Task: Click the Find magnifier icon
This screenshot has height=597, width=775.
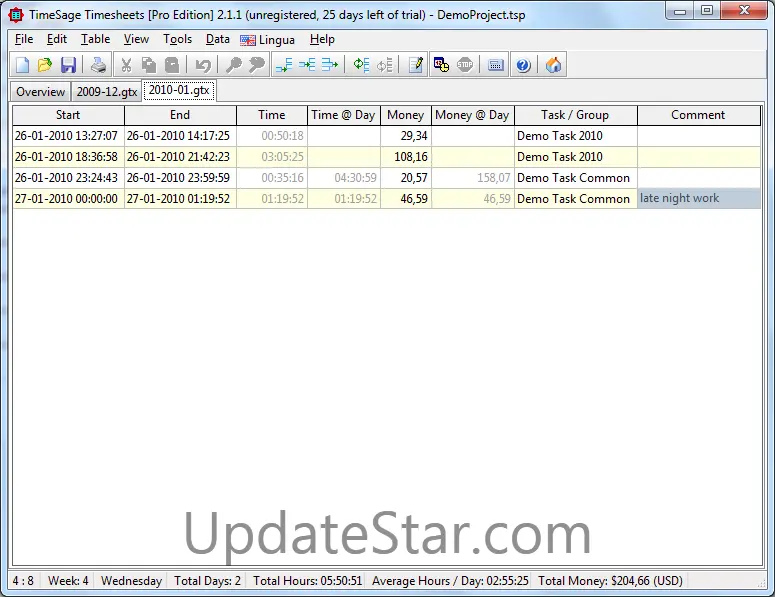Action: 233,65
